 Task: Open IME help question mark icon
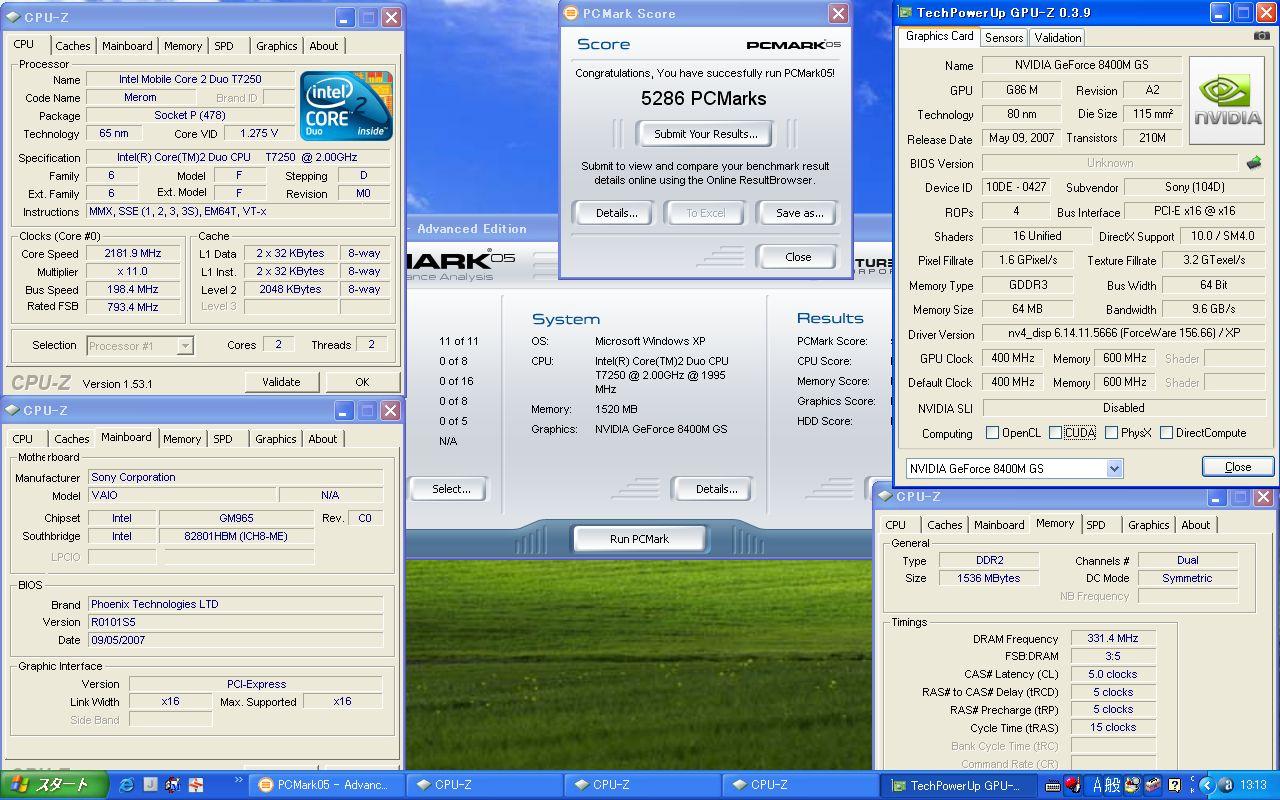click(1175, 785)
